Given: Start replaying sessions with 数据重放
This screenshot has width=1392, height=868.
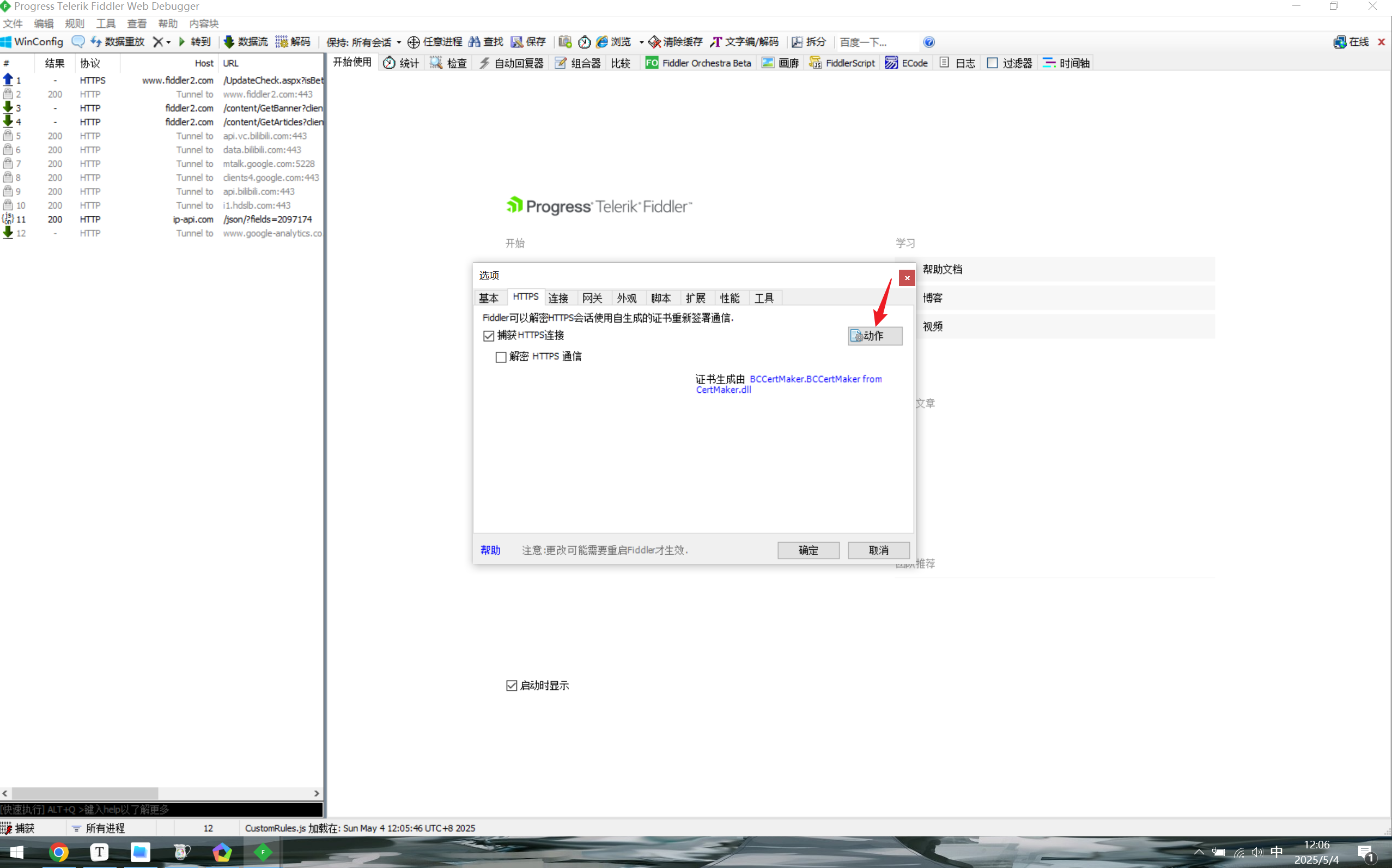Looking at the screenshot, I should [125, 41].
